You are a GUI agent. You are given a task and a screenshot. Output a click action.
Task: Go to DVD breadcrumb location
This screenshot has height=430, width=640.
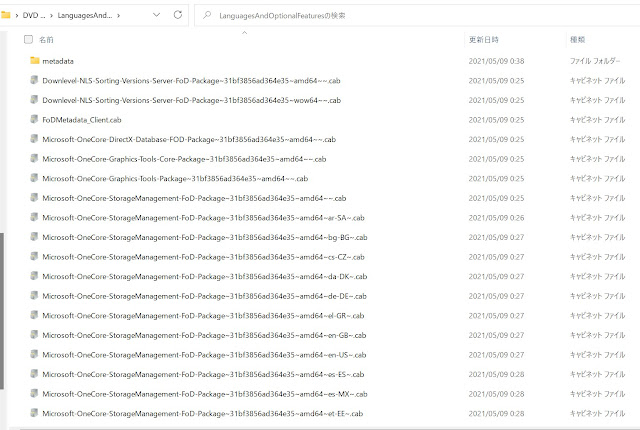click(x=34, y=16)
